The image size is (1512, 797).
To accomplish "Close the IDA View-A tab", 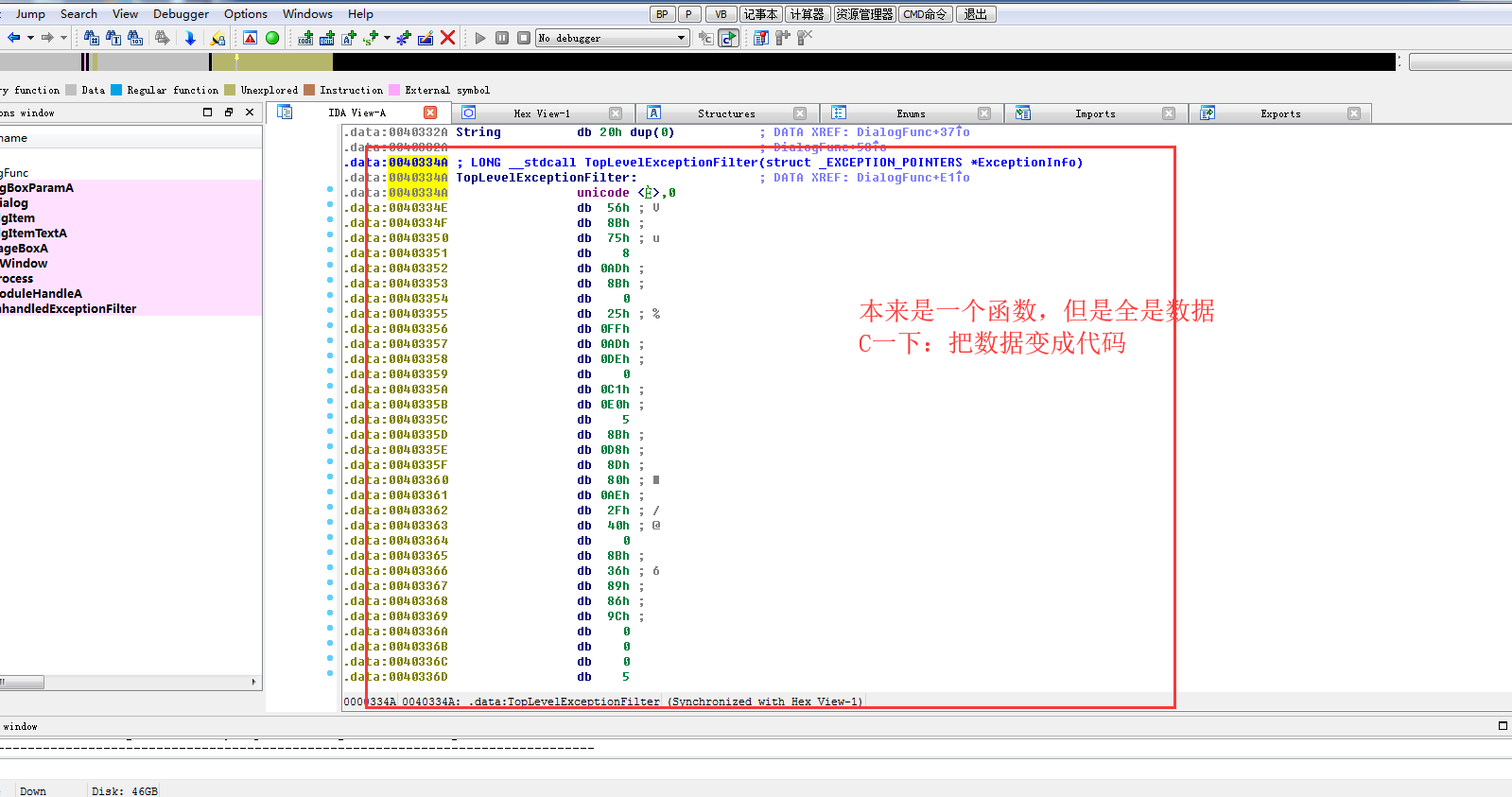I will (x=430, y=113).
